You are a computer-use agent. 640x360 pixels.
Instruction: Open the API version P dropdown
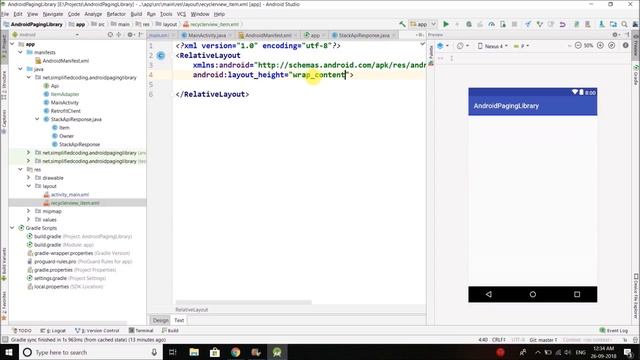[x=521, y=46]
